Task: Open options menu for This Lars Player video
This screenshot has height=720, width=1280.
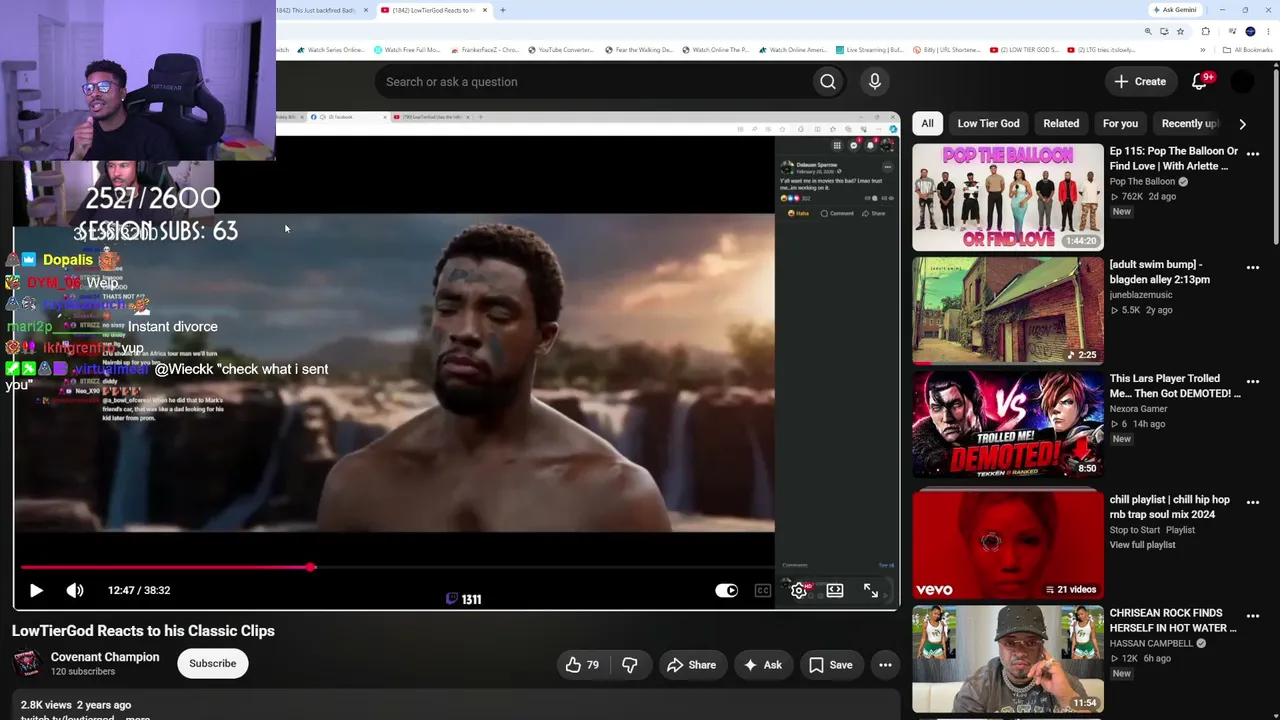Action: (1253, 382)
